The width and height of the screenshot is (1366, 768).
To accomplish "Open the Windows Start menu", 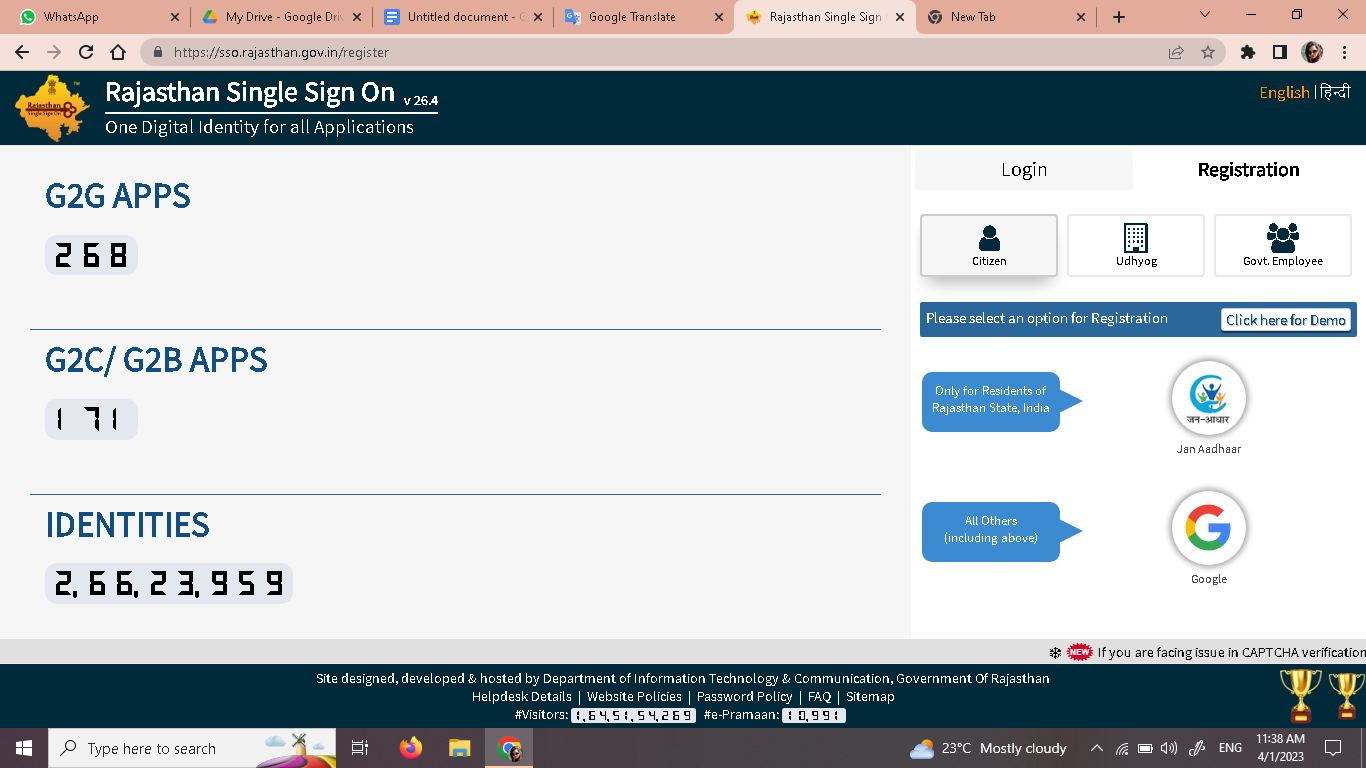I will 23,748.
